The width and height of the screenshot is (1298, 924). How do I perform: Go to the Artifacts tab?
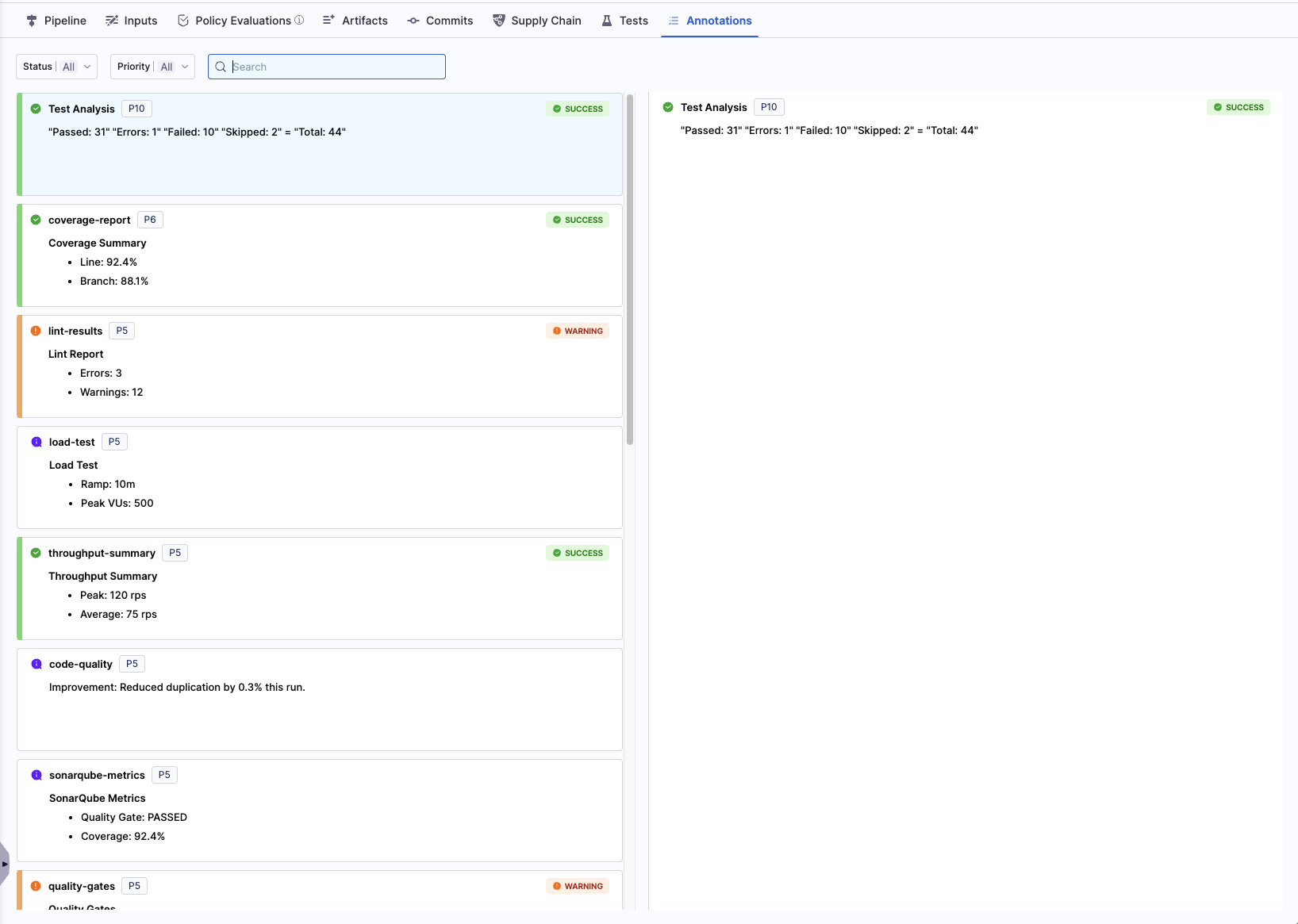[x=355, y=21]
